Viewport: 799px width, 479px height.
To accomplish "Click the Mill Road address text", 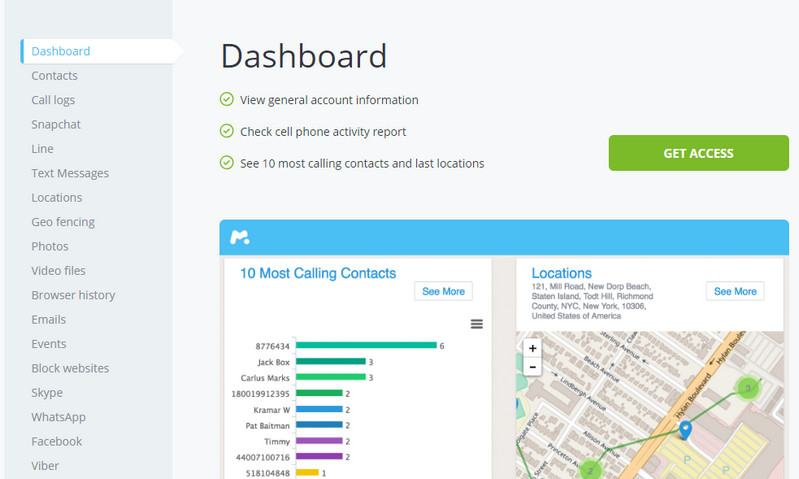I will [x=592, y=301].
